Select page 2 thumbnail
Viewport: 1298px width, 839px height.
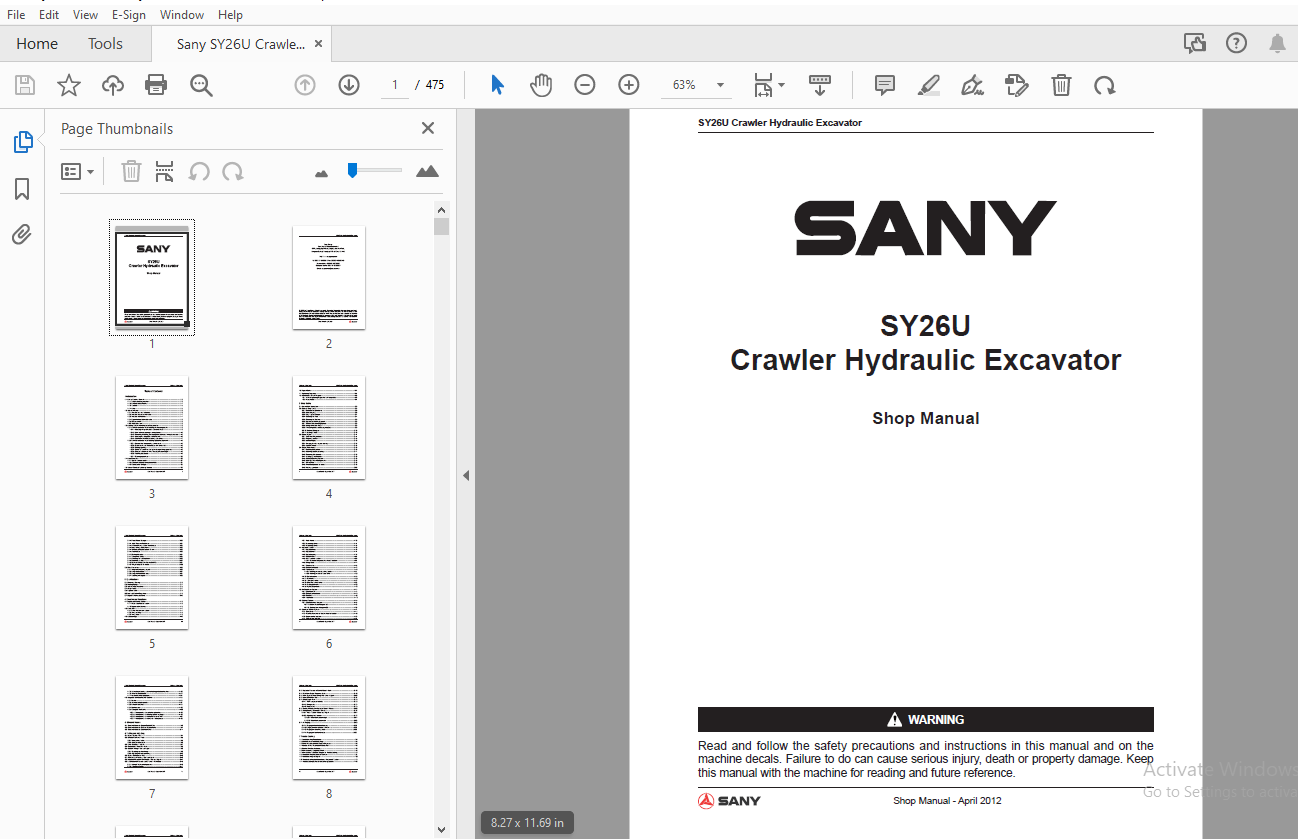click(329, 277)
